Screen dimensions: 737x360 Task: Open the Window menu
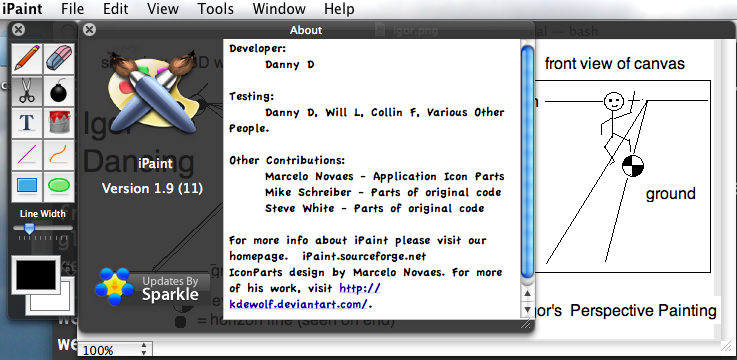click(279, 8)
